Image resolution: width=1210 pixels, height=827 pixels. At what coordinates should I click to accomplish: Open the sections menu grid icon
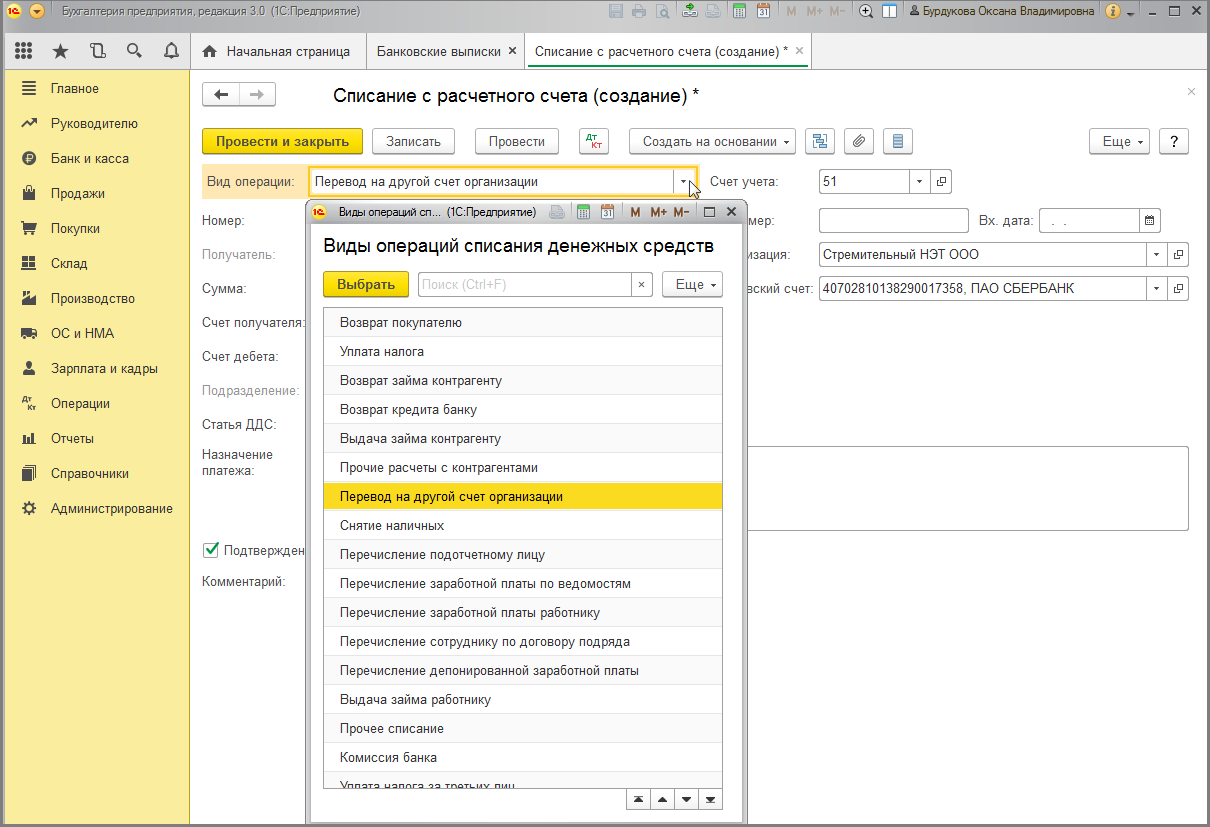coord(24,51)
